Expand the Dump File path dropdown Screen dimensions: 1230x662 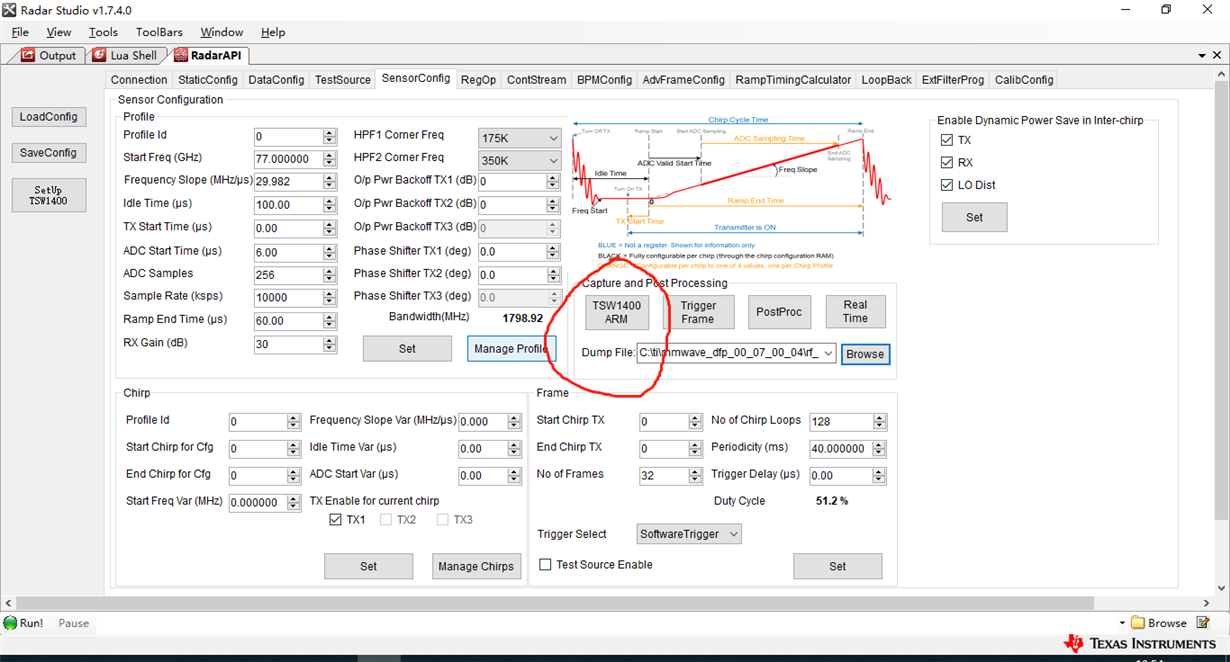point(827,353)
